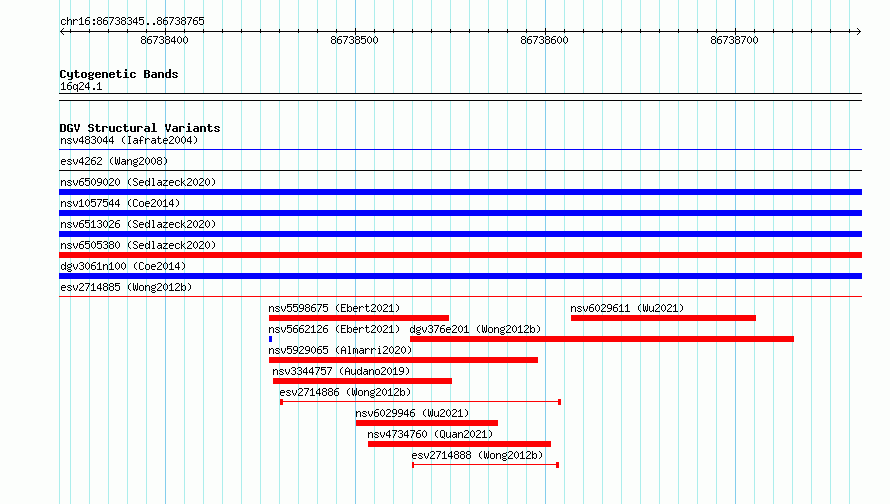Click the thin red esv2714885 variant line
Image resolution: width=890 pixels, height=504 pixels.
(460, 296)
